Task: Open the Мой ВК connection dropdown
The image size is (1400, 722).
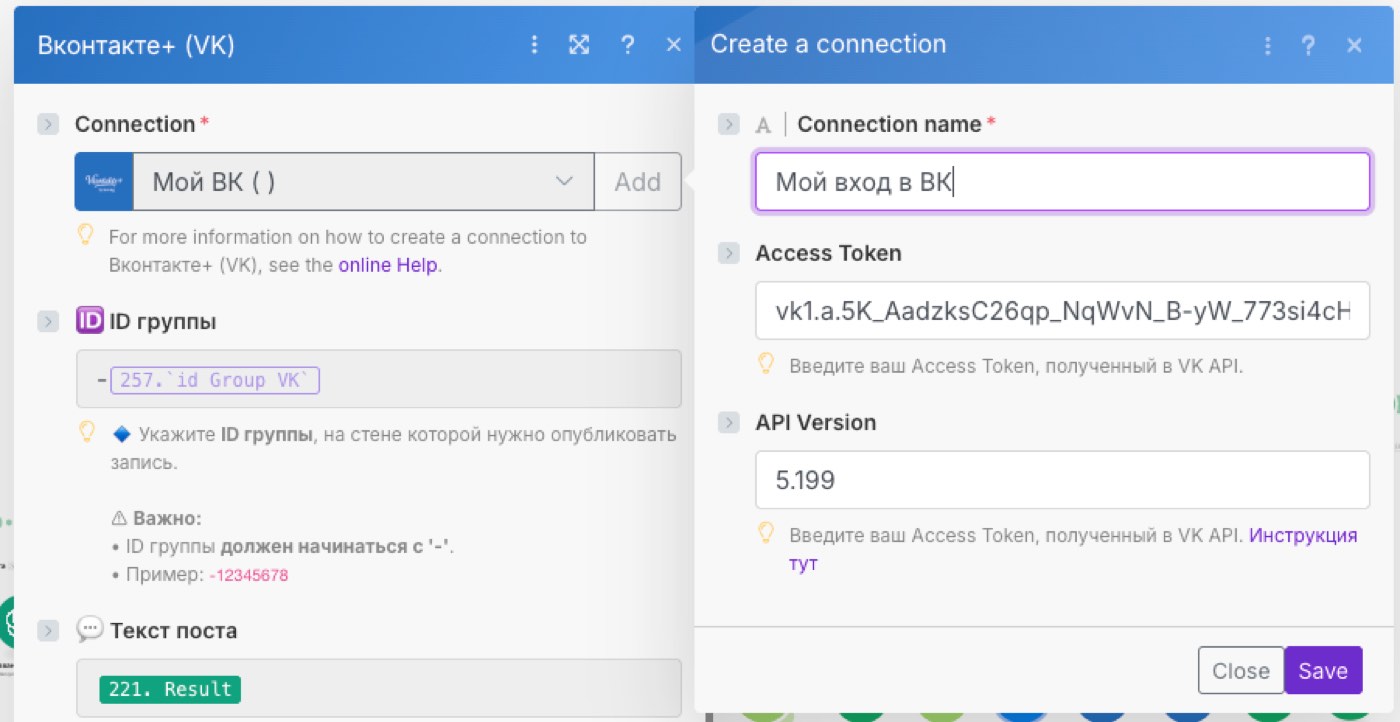Action: point(364,181)
